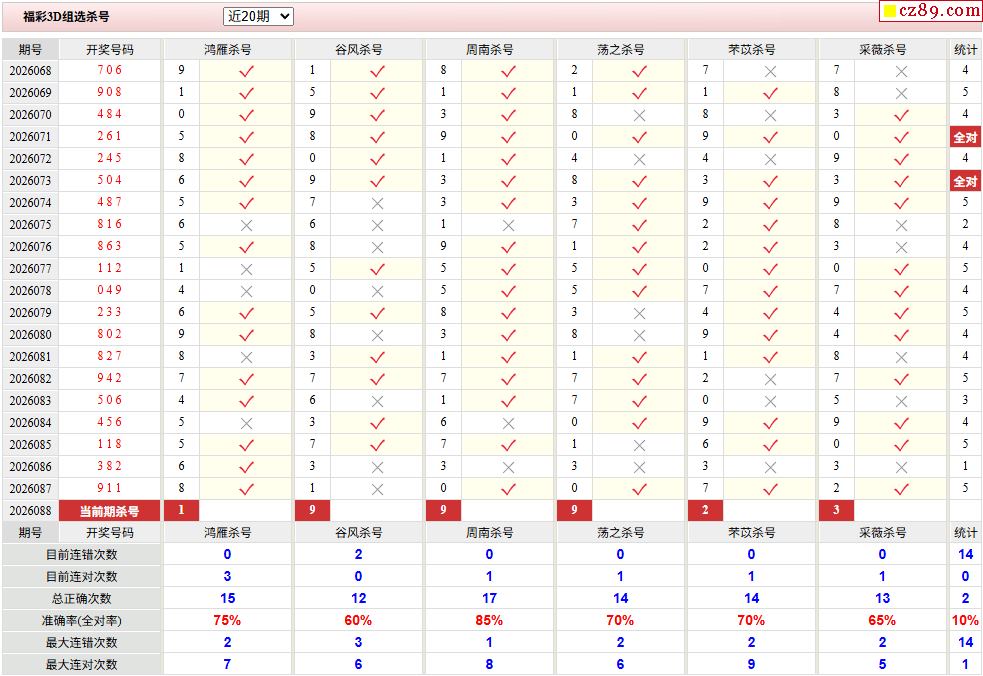Click red 鸿雁 kill number 1 in row 2026088
Image resolution: width=983 pixels, height=676 pixels.
(x=181, y=510)
